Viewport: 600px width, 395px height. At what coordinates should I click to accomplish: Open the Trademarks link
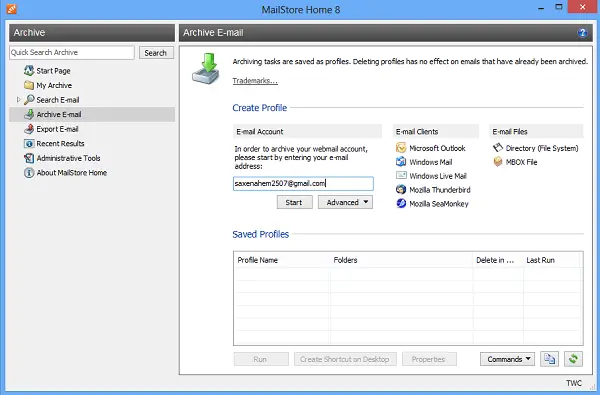coord(255,81)
